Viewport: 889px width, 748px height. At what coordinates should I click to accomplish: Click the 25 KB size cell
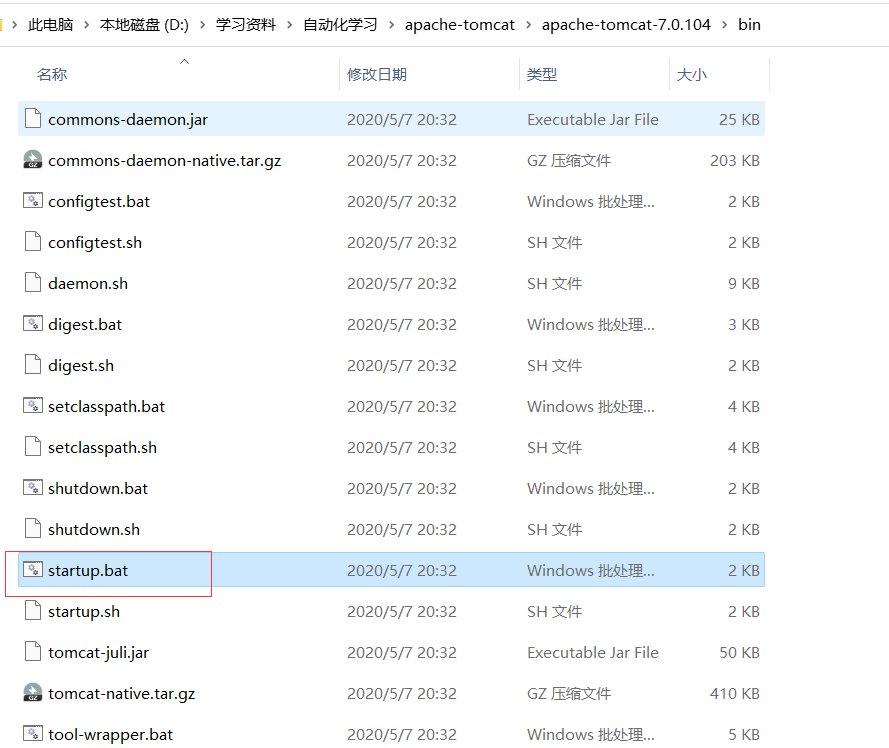point(739,119)
